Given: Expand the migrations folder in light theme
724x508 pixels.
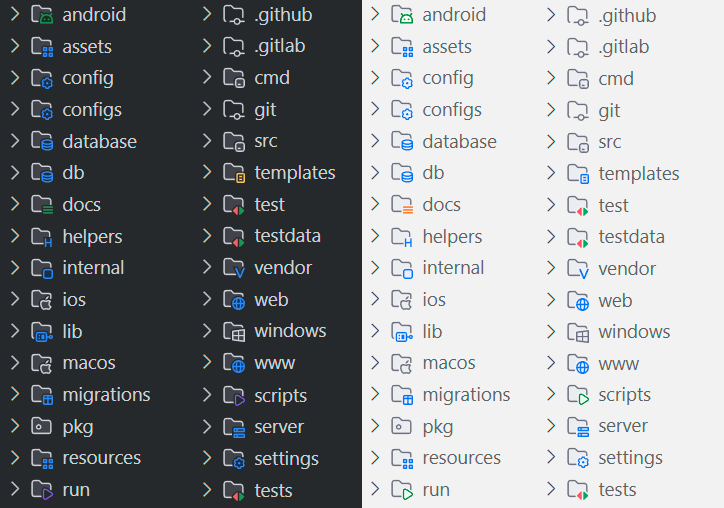Looking at the screenshot, I should point(375,394).
